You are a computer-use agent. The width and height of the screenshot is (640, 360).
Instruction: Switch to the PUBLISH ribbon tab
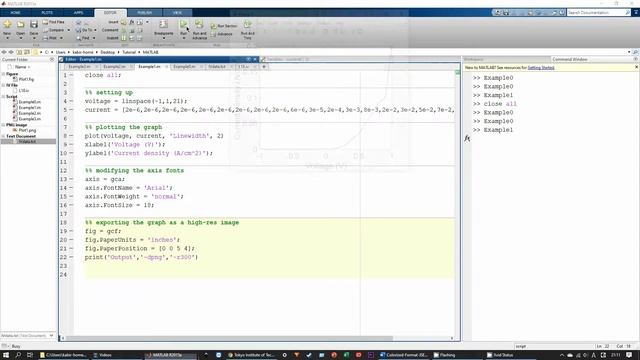pyautogui.click(x=144, y=13)
